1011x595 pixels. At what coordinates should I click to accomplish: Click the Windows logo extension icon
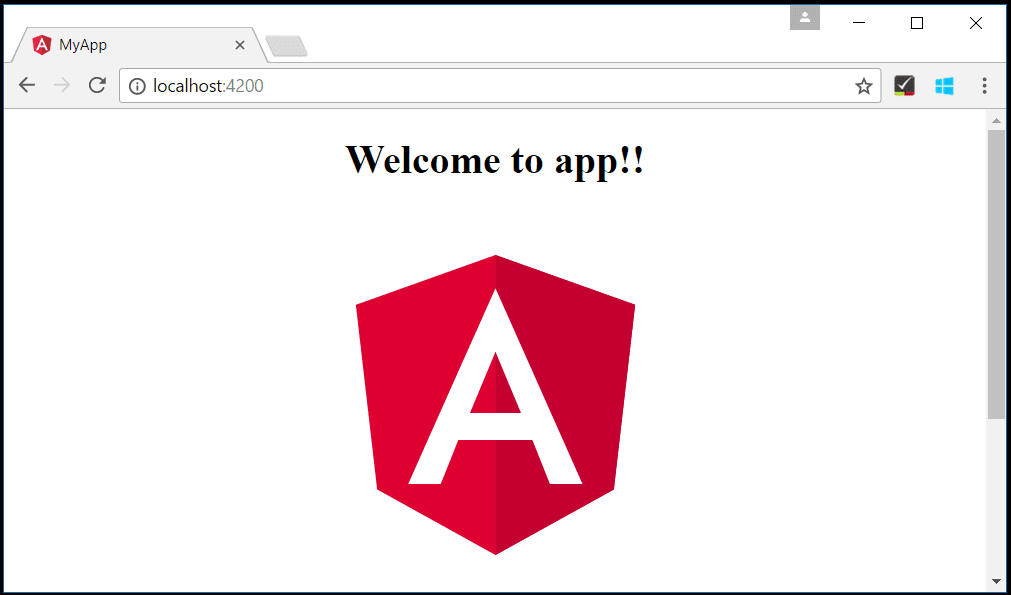(944, 85)
